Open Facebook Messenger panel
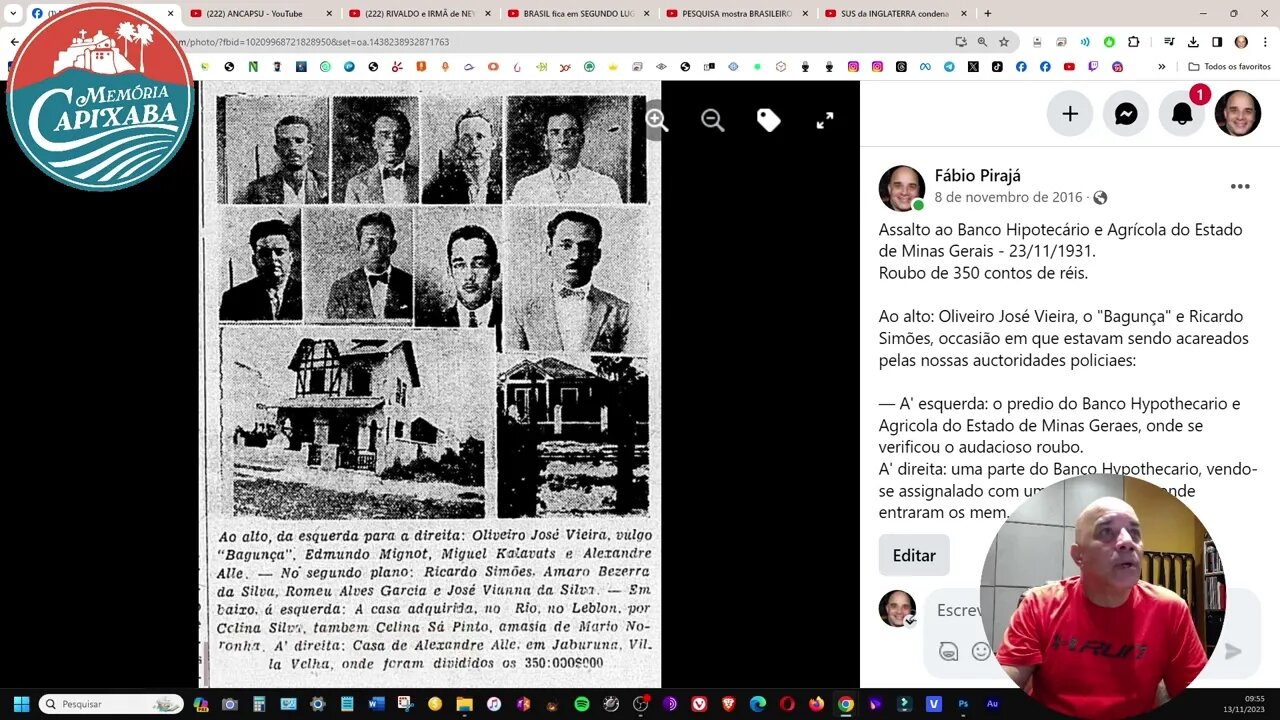The image size is (1280, 720). point(1126,114)
